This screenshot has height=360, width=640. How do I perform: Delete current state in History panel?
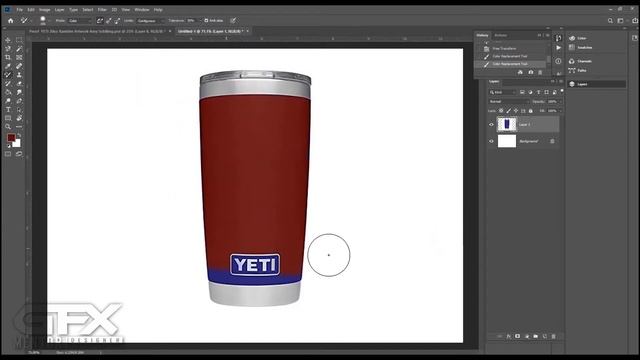pos(540,72)
